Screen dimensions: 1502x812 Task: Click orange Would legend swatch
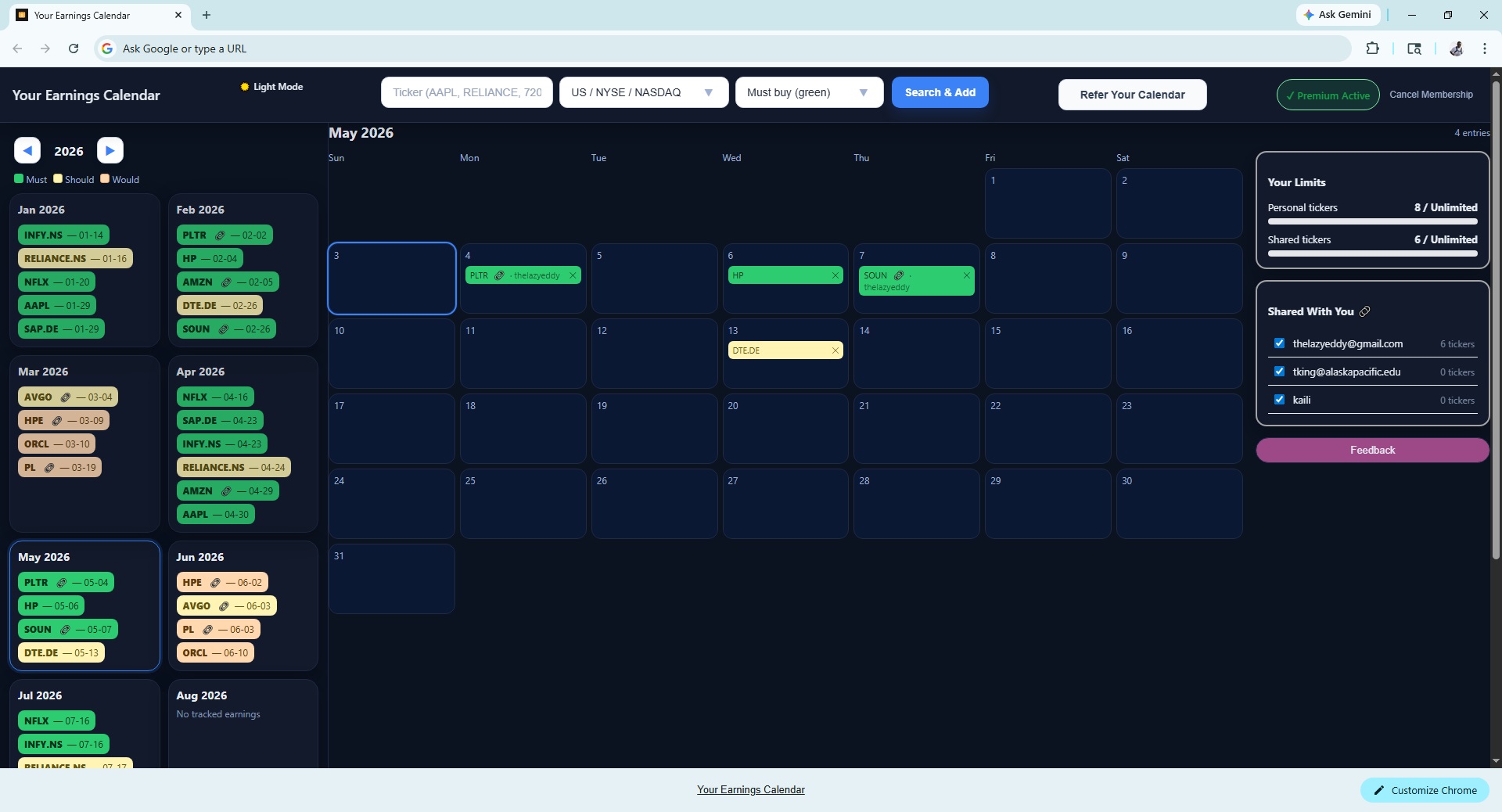[x=105, y=178]
